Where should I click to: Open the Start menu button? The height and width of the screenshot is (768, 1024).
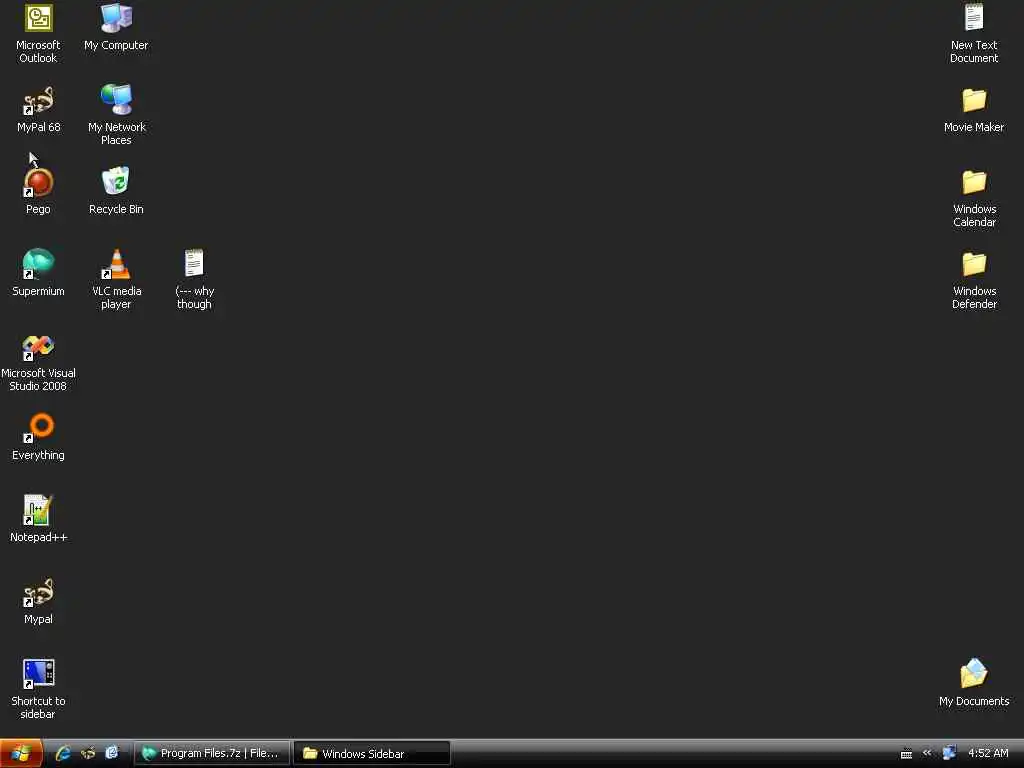[21, 754]
